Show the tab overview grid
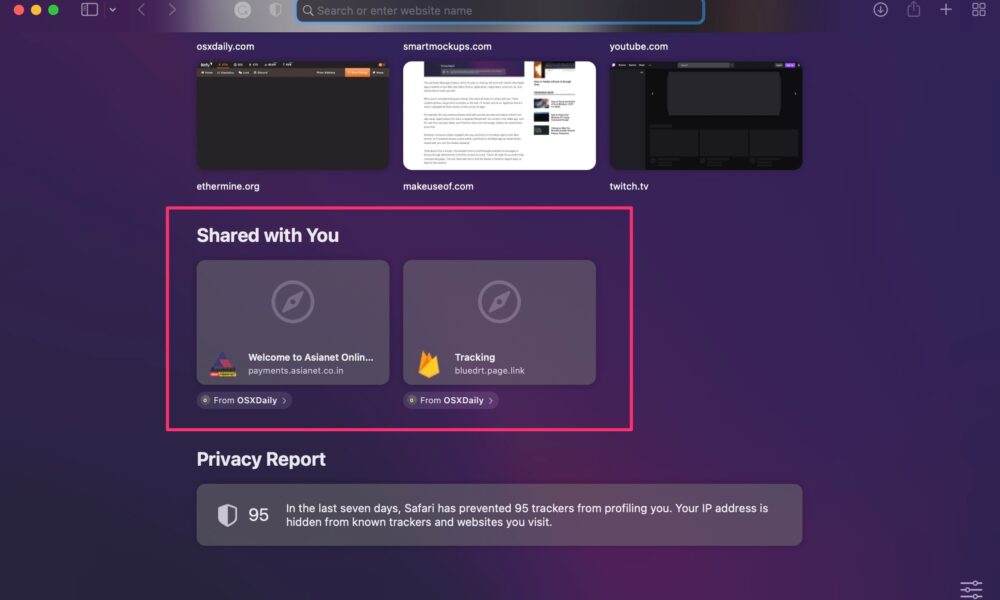Screen dimensions: 1000x600 click(x=978, y=10)
